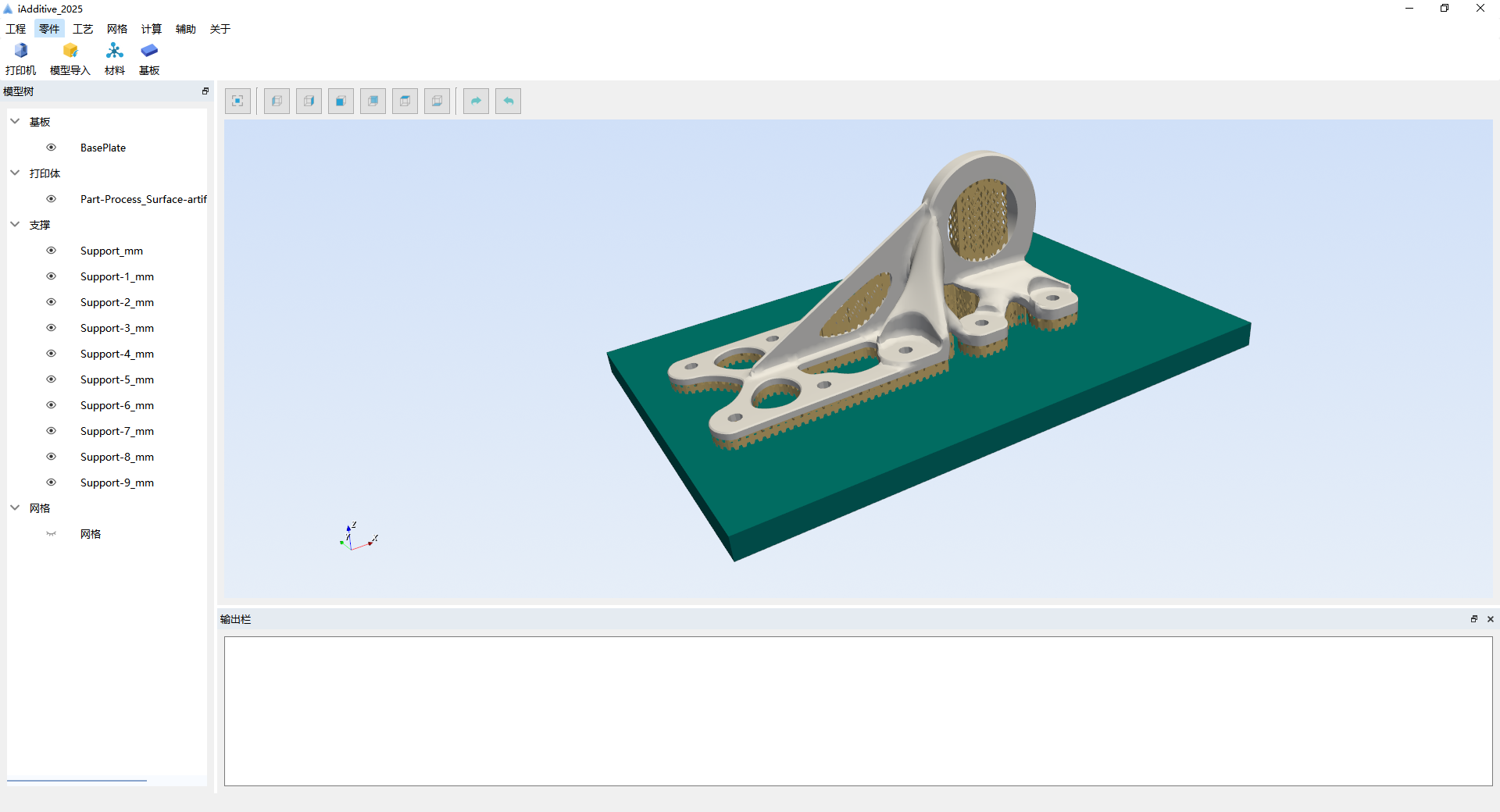The image size is (1500, 812).
Task: Open the 工艺 menu
Action: (x=83, y=29)
